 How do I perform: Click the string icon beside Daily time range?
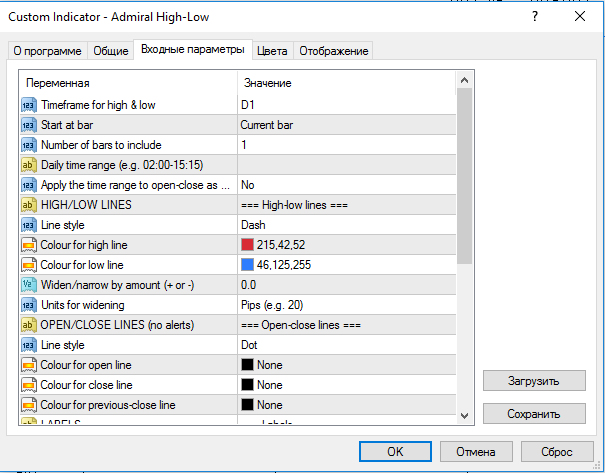pos(29,165)
